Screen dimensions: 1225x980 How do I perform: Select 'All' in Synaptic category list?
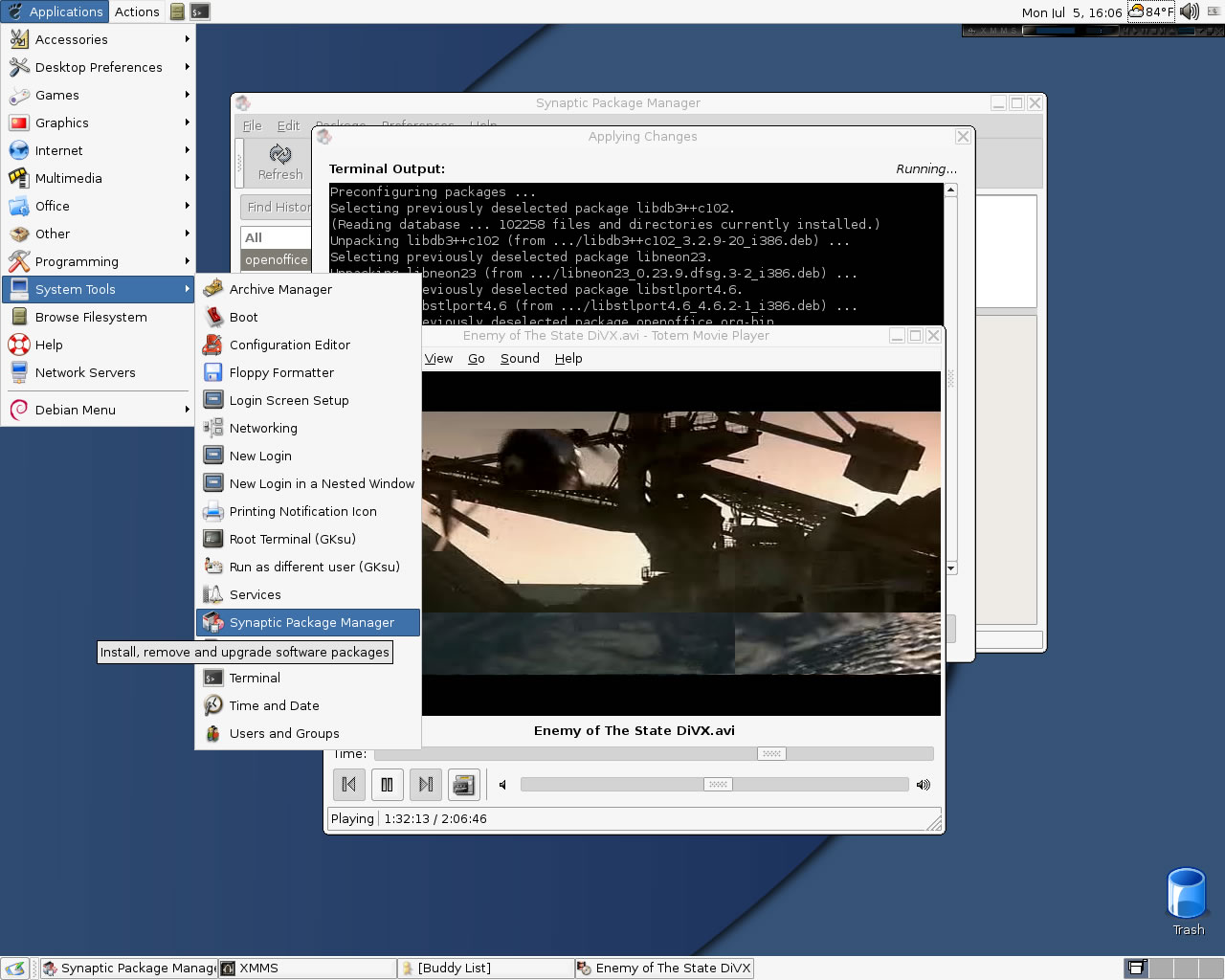coord(276,237)
